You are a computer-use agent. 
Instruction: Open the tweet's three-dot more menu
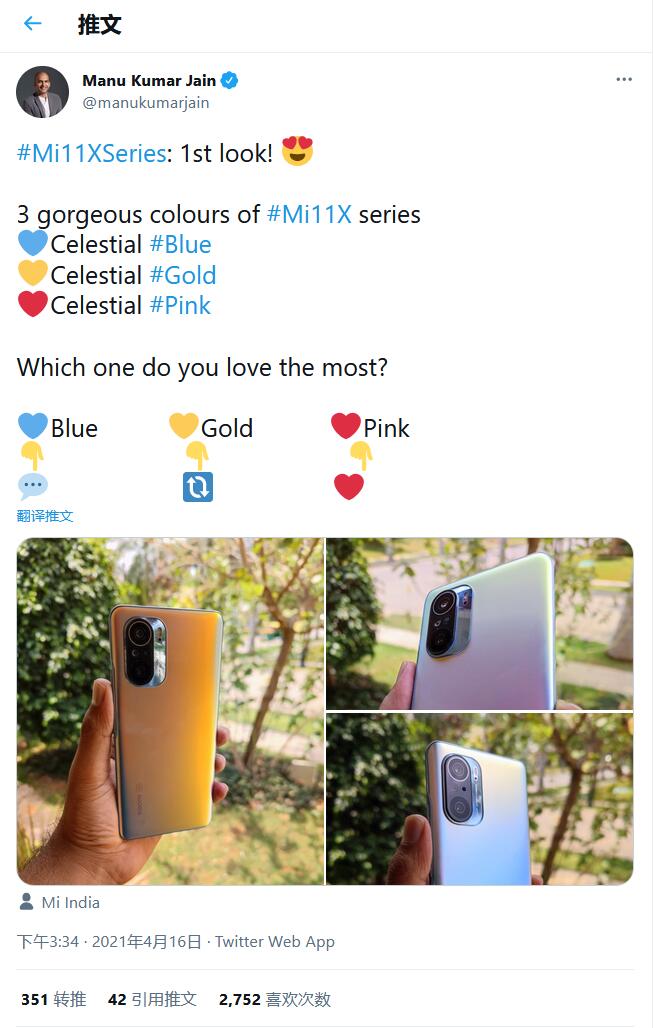coord(624,80)
